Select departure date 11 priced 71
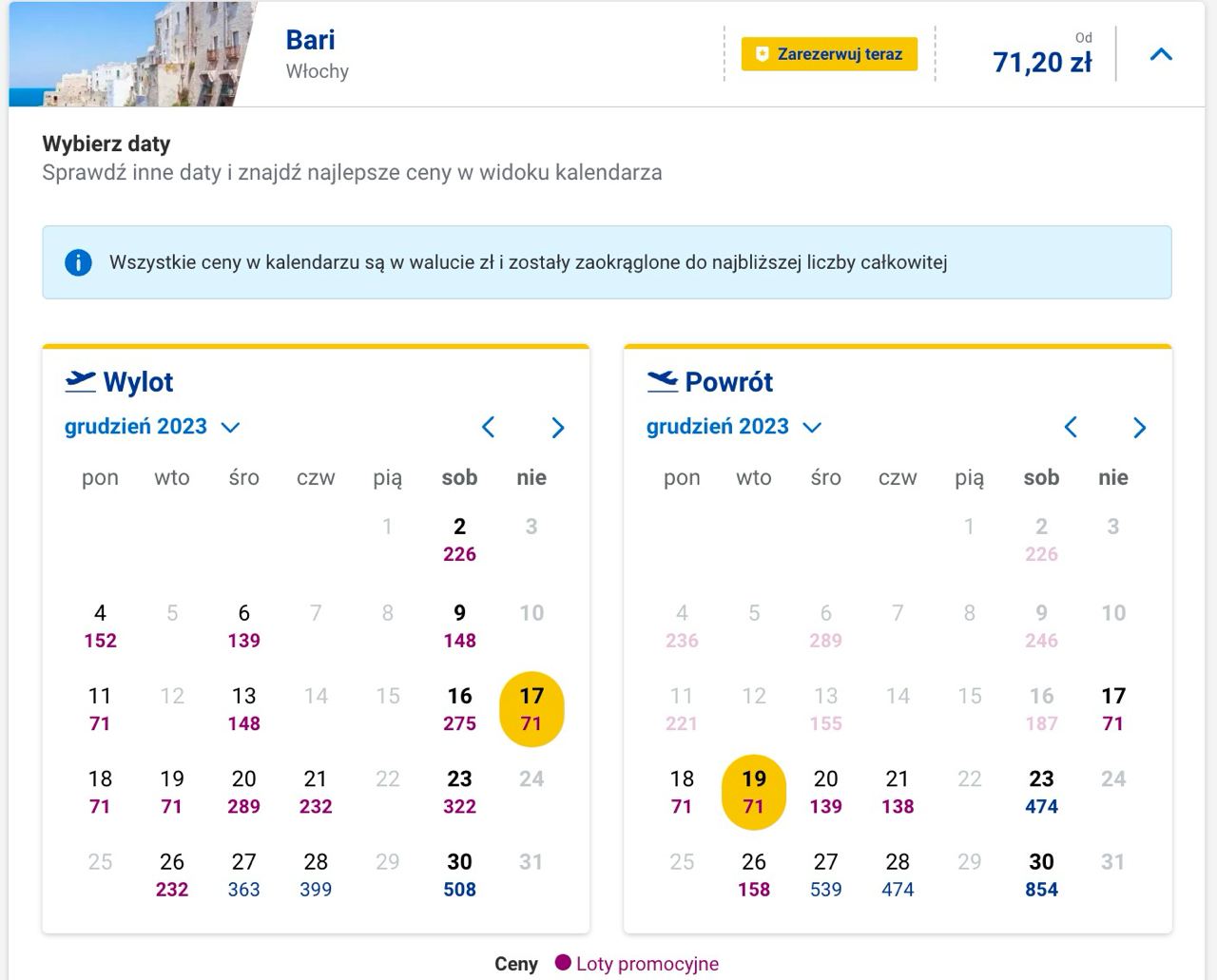Screen dimensions: 1217x980 coord(100,709)
